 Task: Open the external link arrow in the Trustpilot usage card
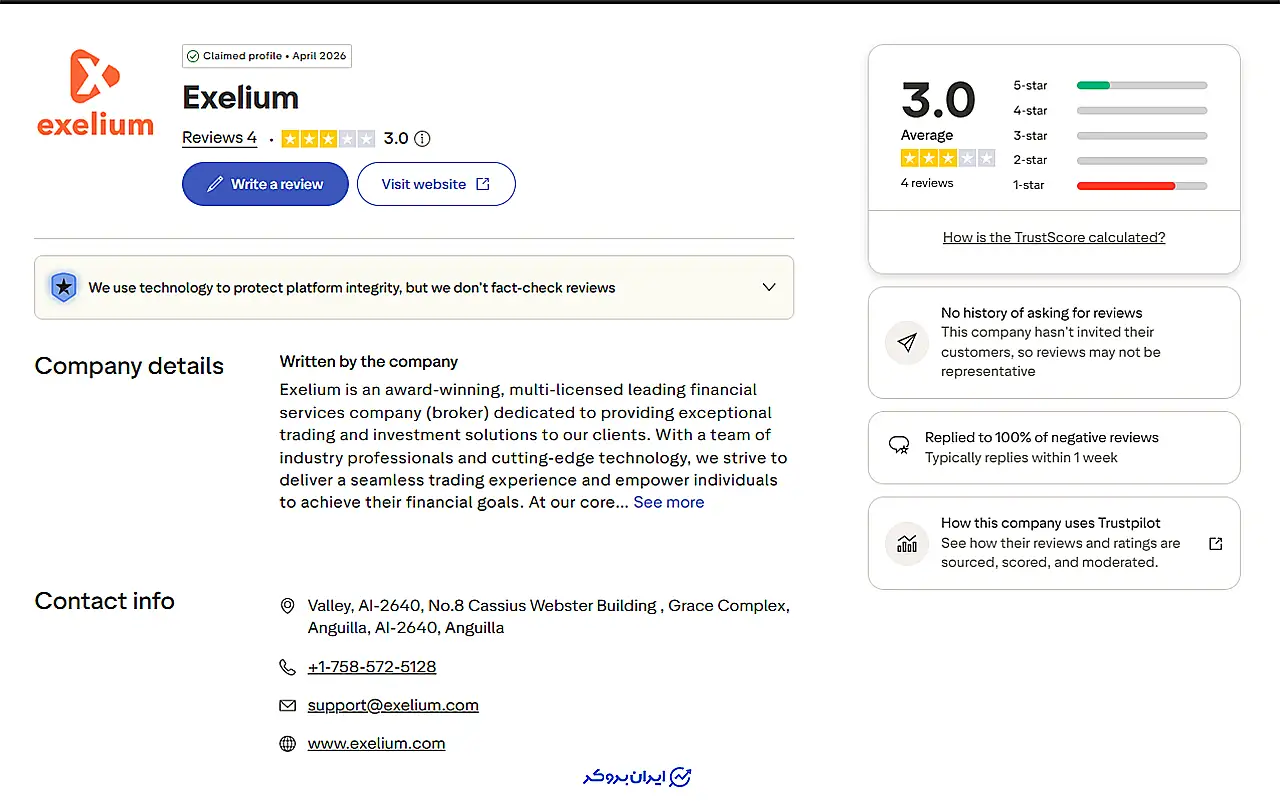pos(1216,544)
